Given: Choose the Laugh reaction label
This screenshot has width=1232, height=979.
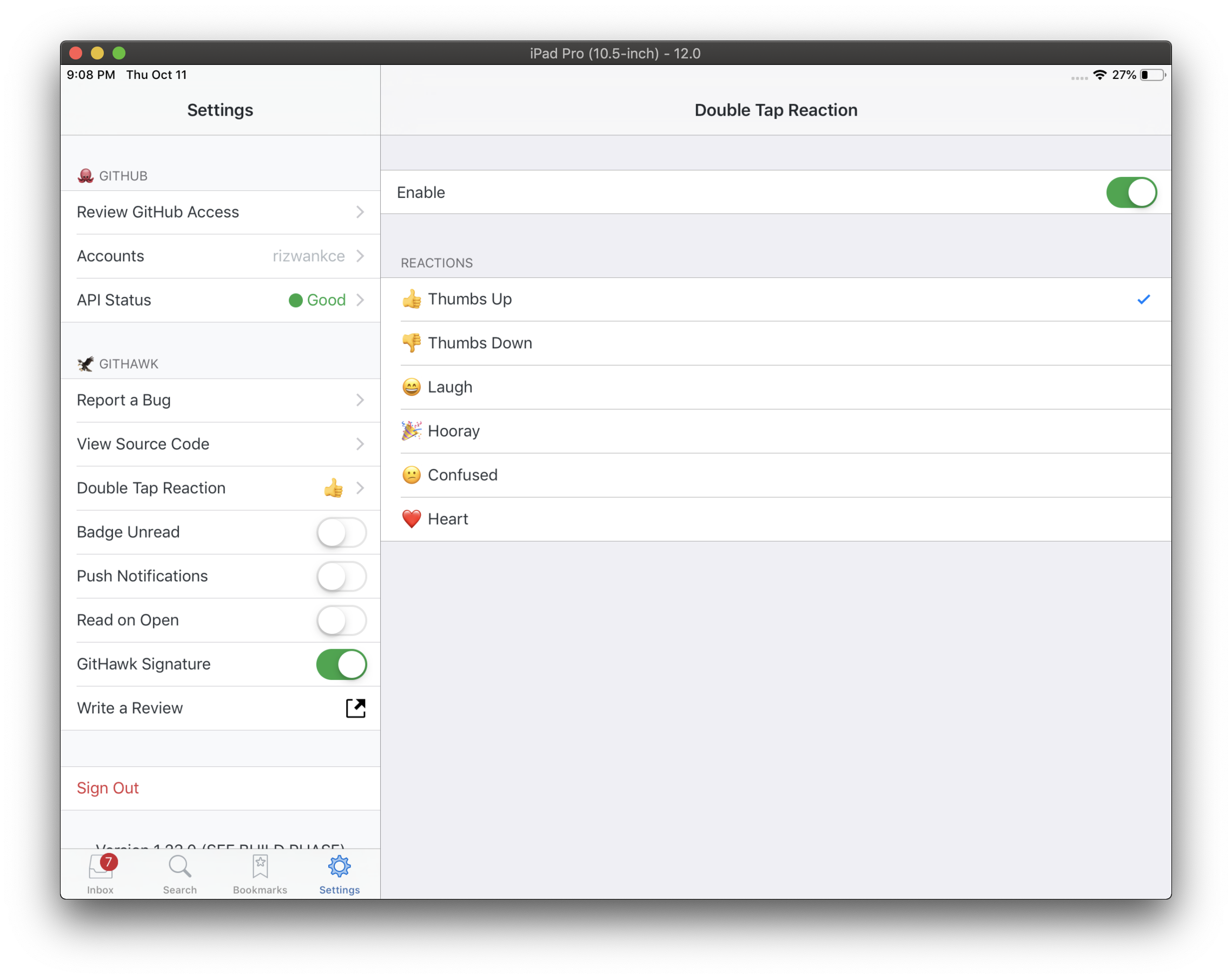Looking at the screenshot, I should [451, 387].
